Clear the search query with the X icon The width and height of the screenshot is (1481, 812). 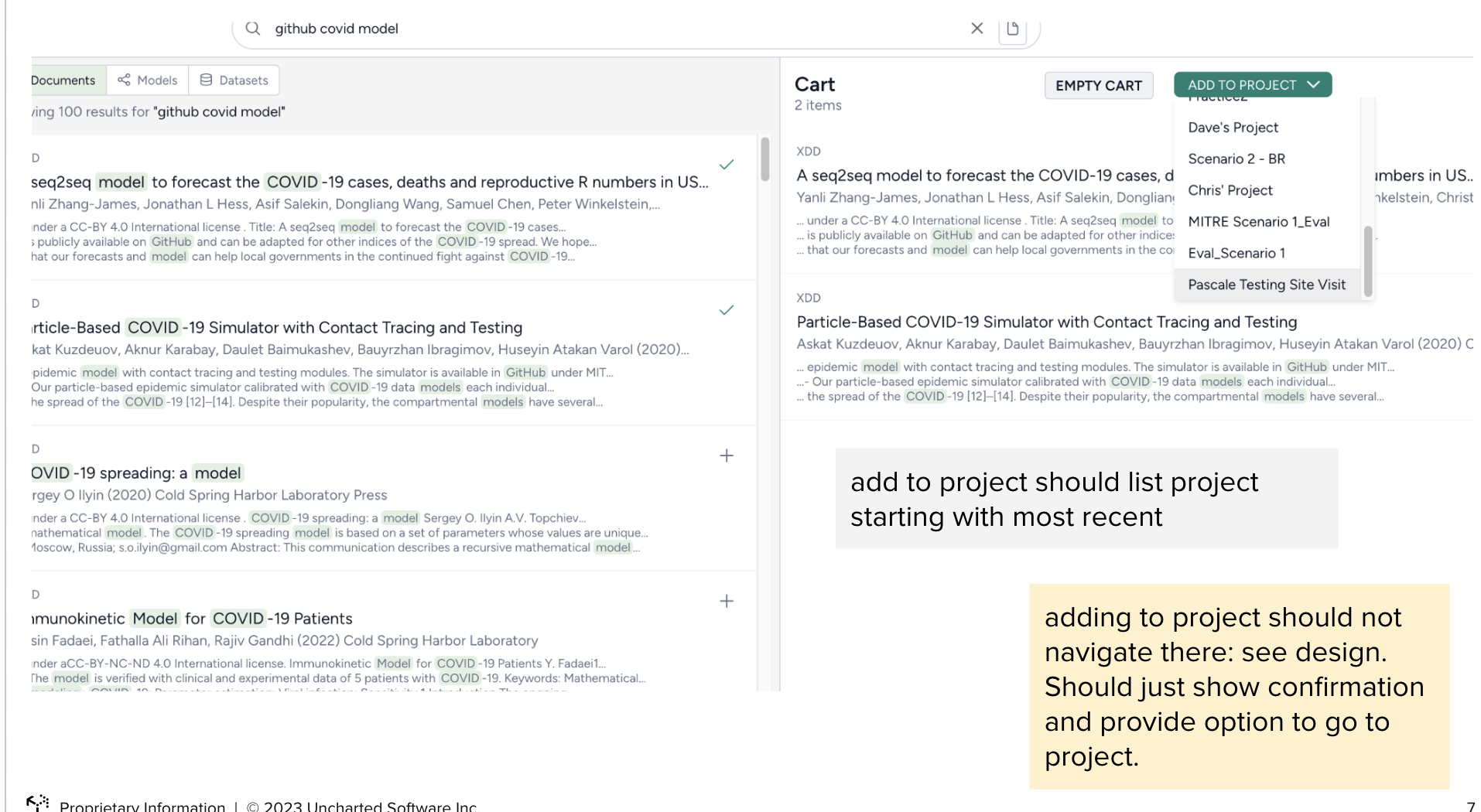(x=977, y=28)
